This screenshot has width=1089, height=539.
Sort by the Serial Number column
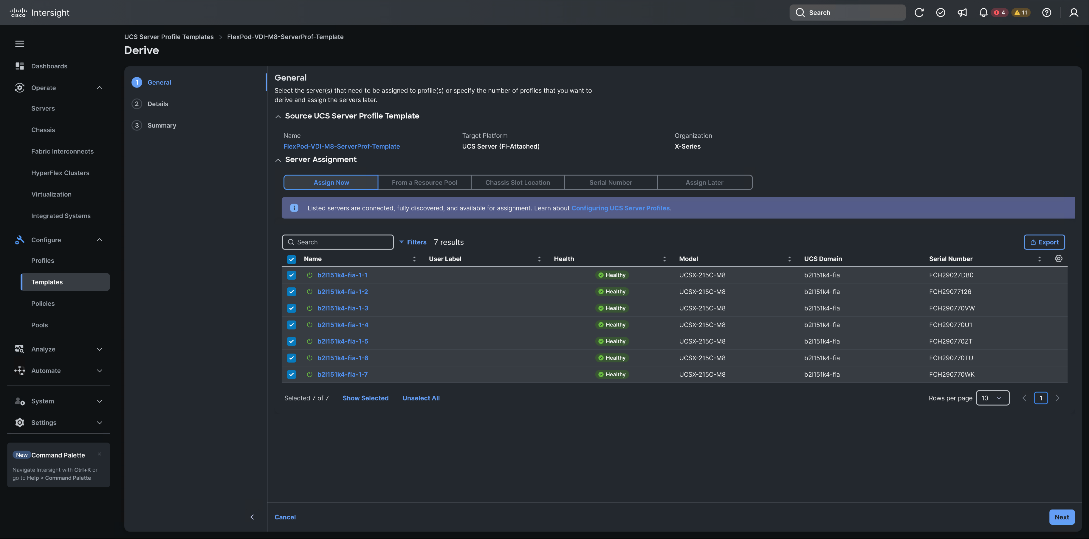tap(1040, 259)
